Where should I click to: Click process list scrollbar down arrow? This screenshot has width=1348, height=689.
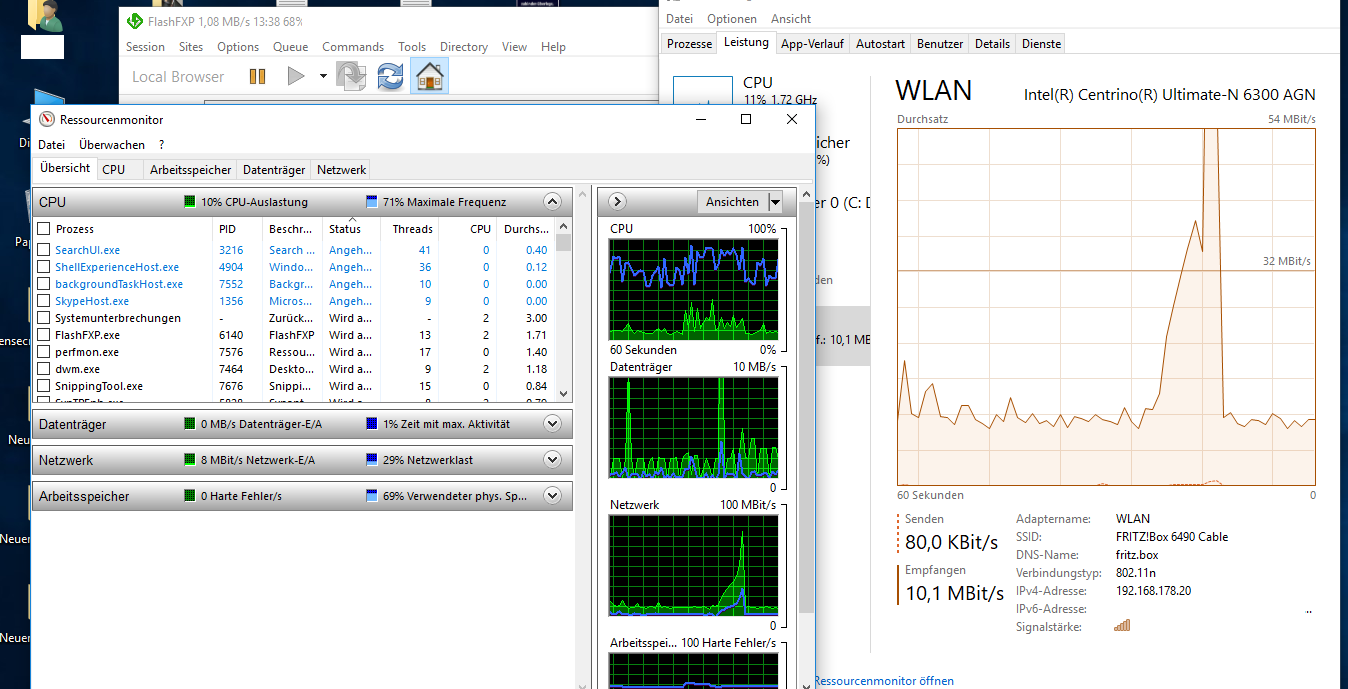563,394
